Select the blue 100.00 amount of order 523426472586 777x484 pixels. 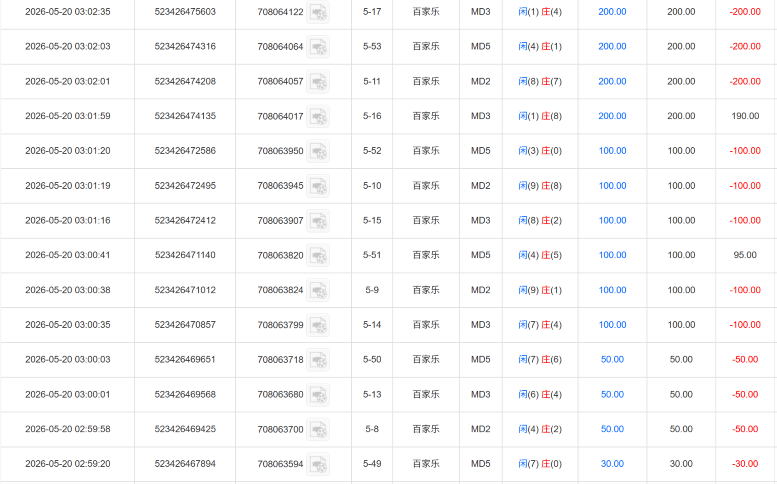pos(612,151)
